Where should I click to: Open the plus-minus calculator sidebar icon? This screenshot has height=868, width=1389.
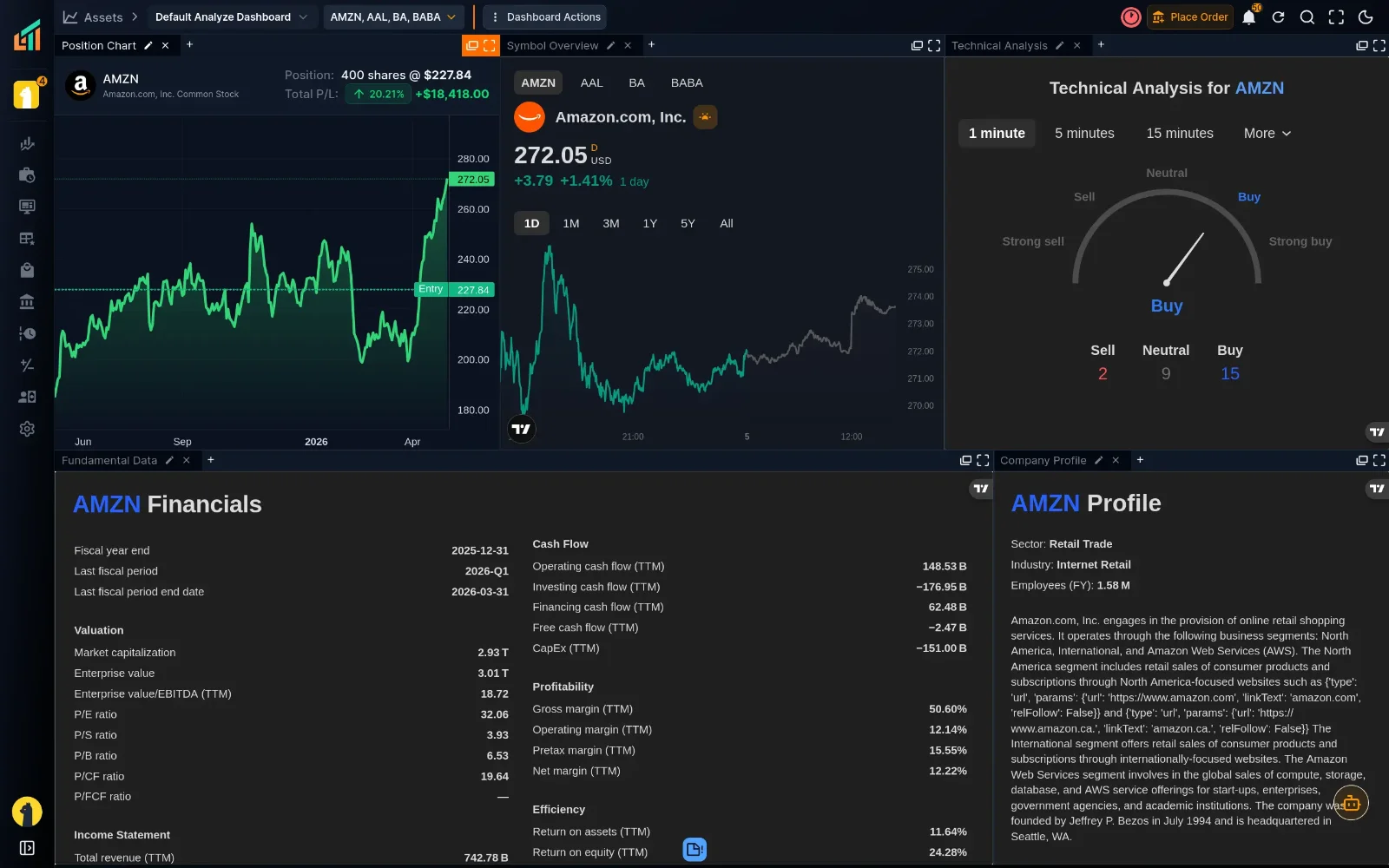click(x=27, y=365)
